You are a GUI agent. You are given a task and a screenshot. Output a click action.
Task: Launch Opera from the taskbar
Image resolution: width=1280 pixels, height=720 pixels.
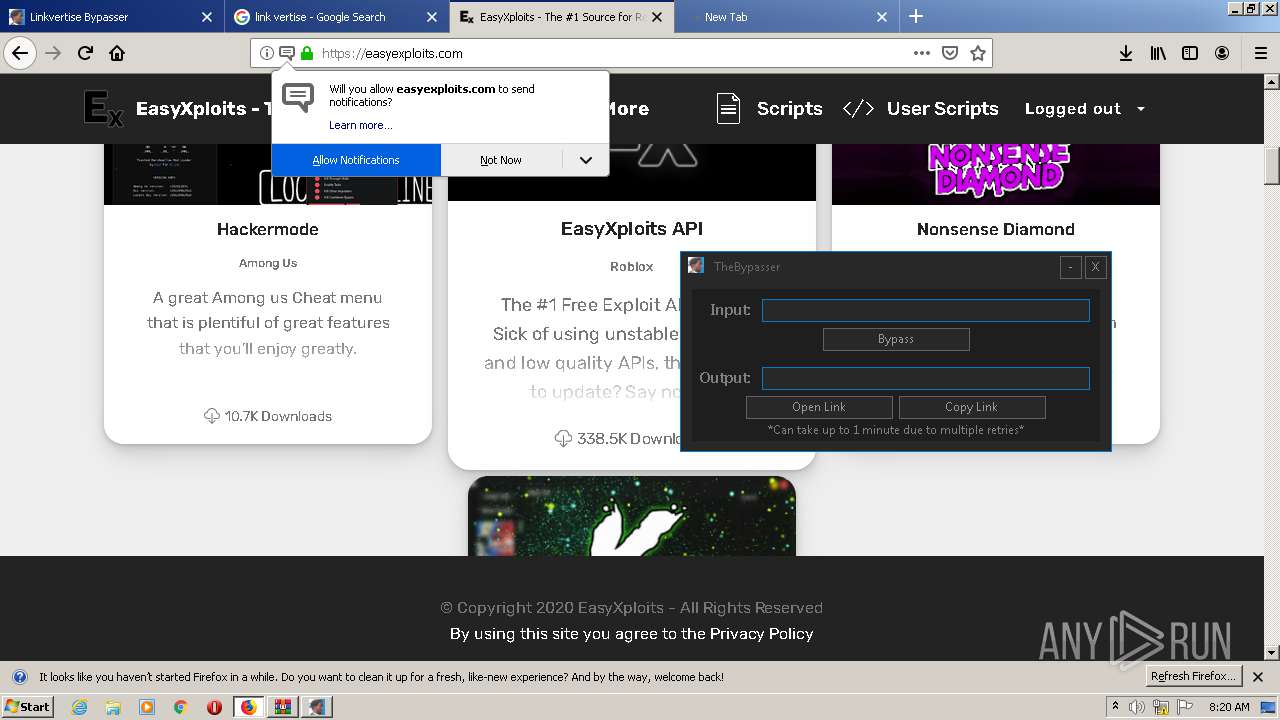[x=214, y=707]
